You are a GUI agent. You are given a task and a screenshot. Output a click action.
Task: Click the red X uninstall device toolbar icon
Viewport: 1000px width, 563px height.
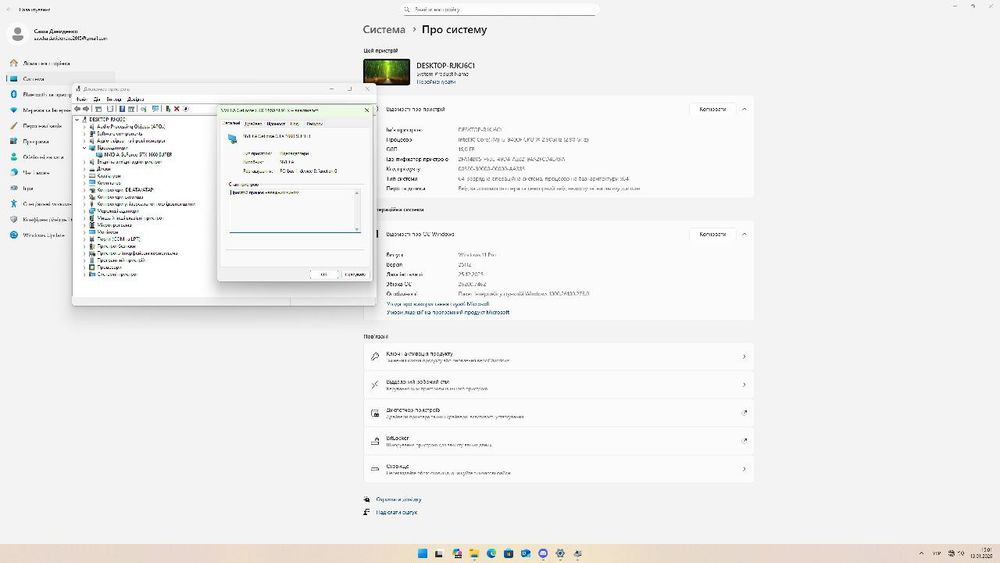(177, 109)
